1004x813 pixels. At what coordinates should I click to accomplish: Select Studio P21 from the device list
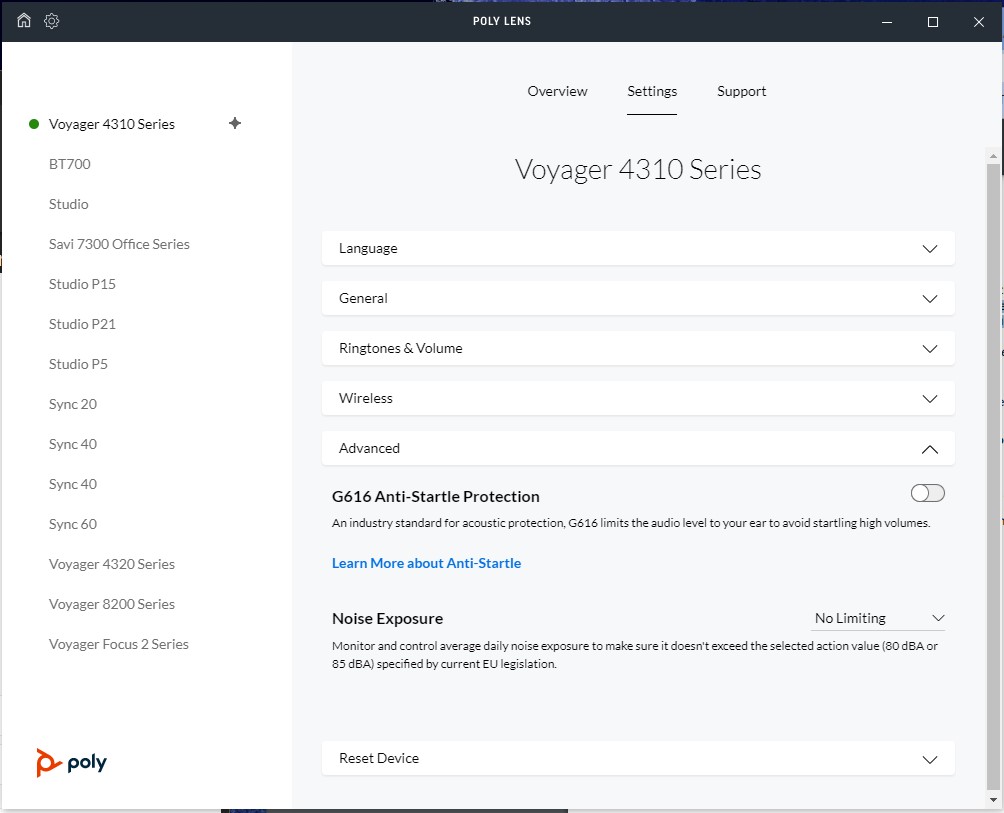tap(82, 323)
